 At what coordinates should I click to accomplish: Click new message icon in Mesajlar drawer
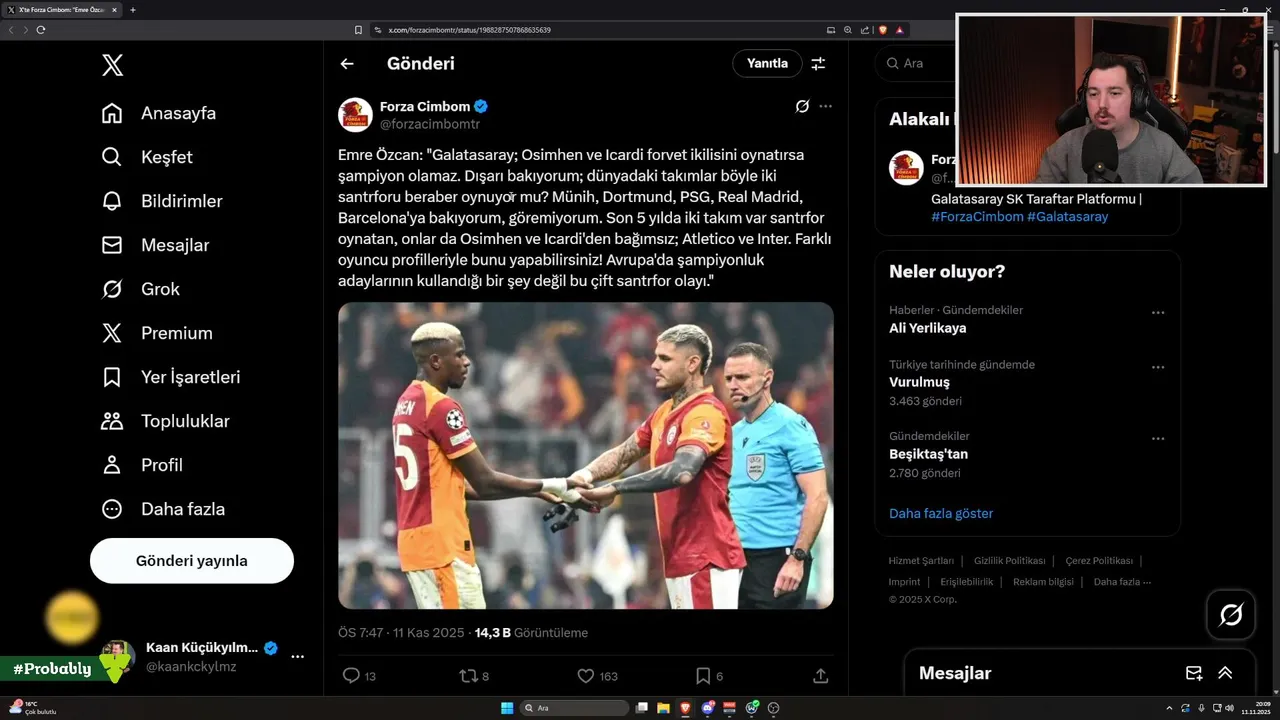(x=1194, y=674)
